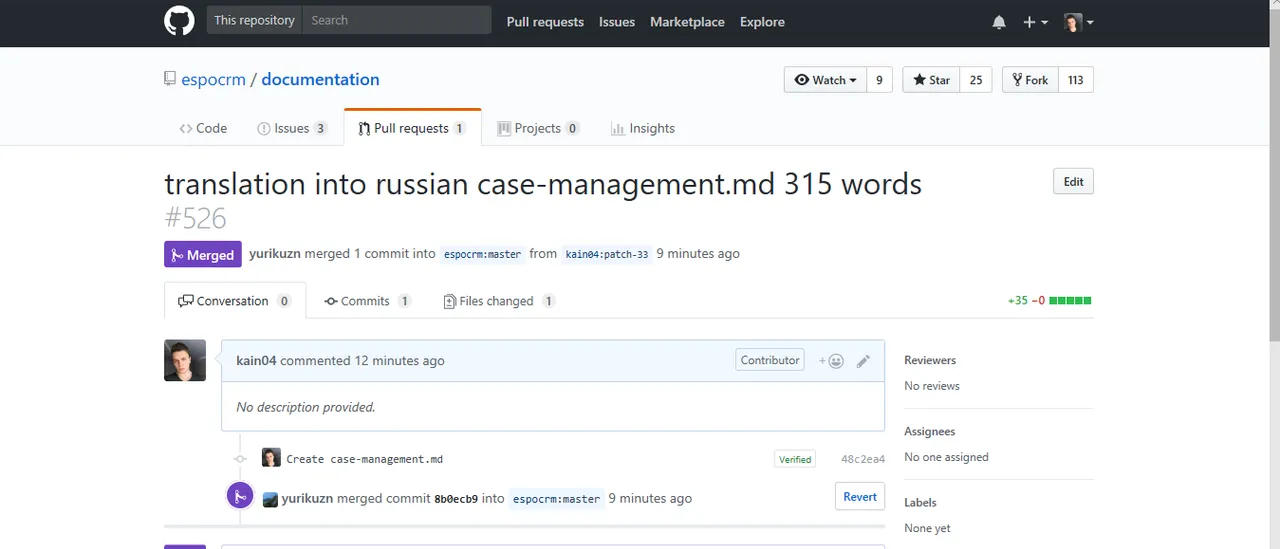The width and height of the screenshot is (1280, 549).
Task: Open the kain04:patch-33 branch label
Action: pos(607,254)
